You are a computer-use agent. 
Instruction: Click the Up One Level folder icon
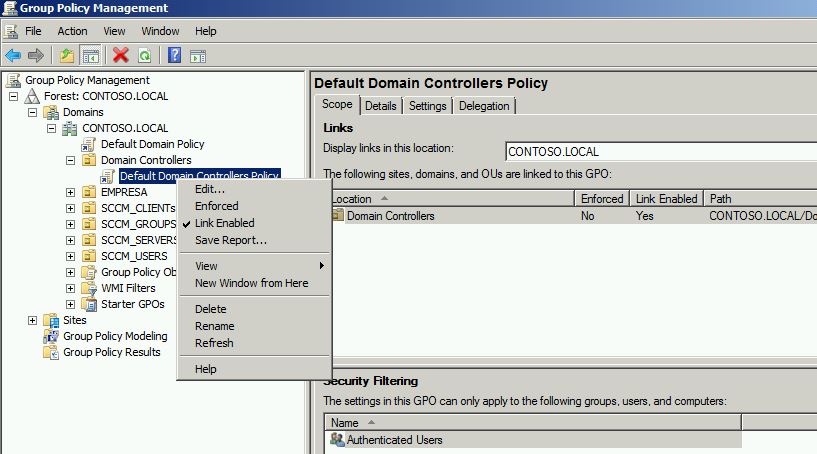click(x=66, y=56)
